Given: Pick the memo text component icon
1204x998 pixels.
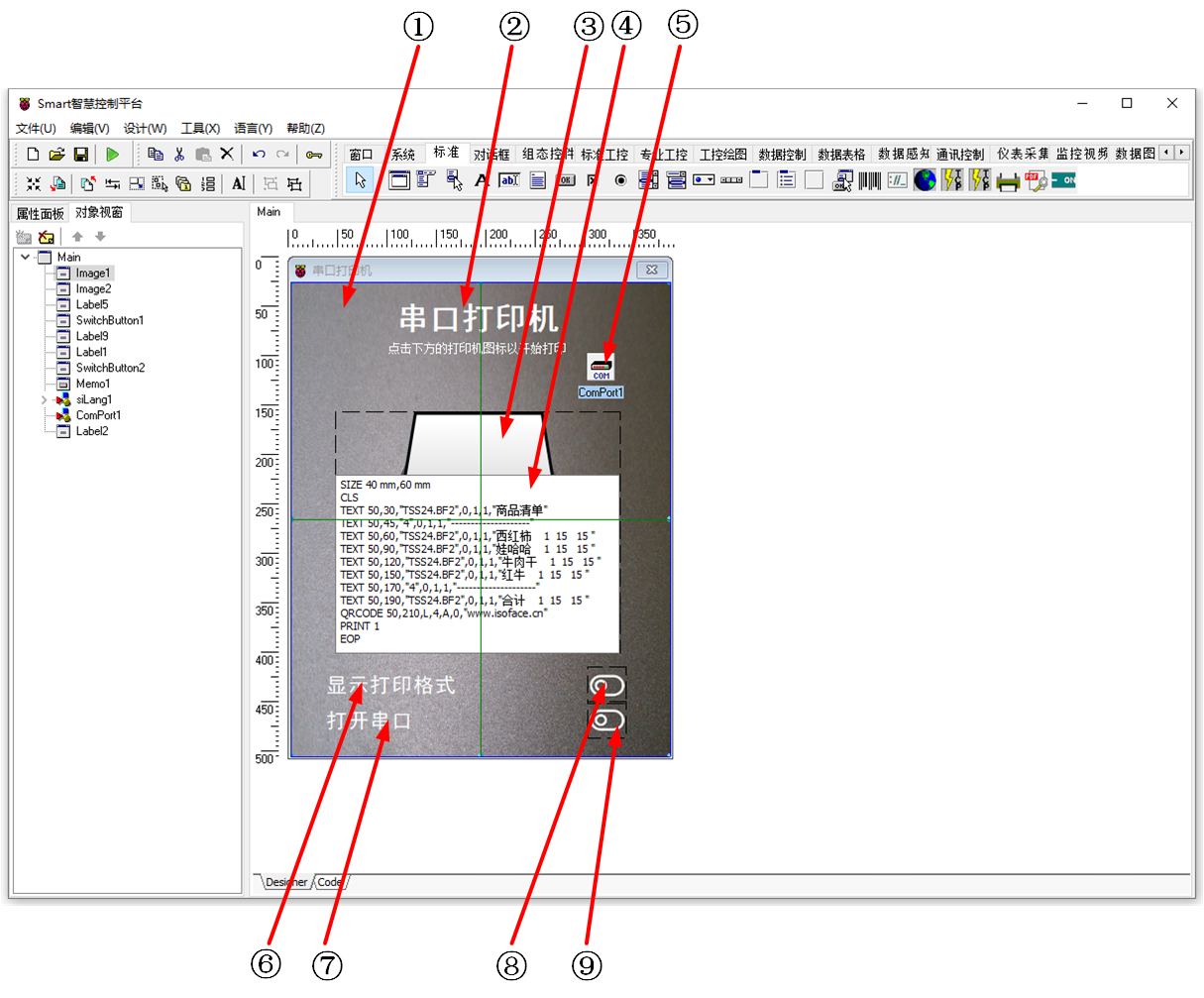Looking at the screenshot, I should click(x=537, y=180).
